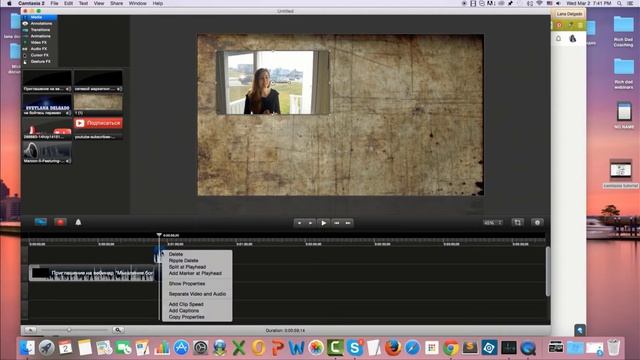Screen dimensions: 640x360
Task: Open Launchpad from the Dock
Action: coord(47,348)
